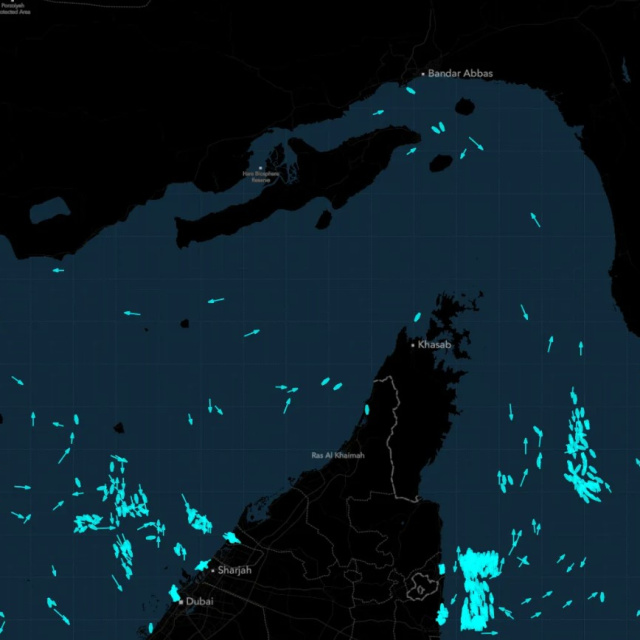Screen dimensions: 640x640
Task: Click the large dense vessel cluster off Fujairah
Action: tap(476, 585)
